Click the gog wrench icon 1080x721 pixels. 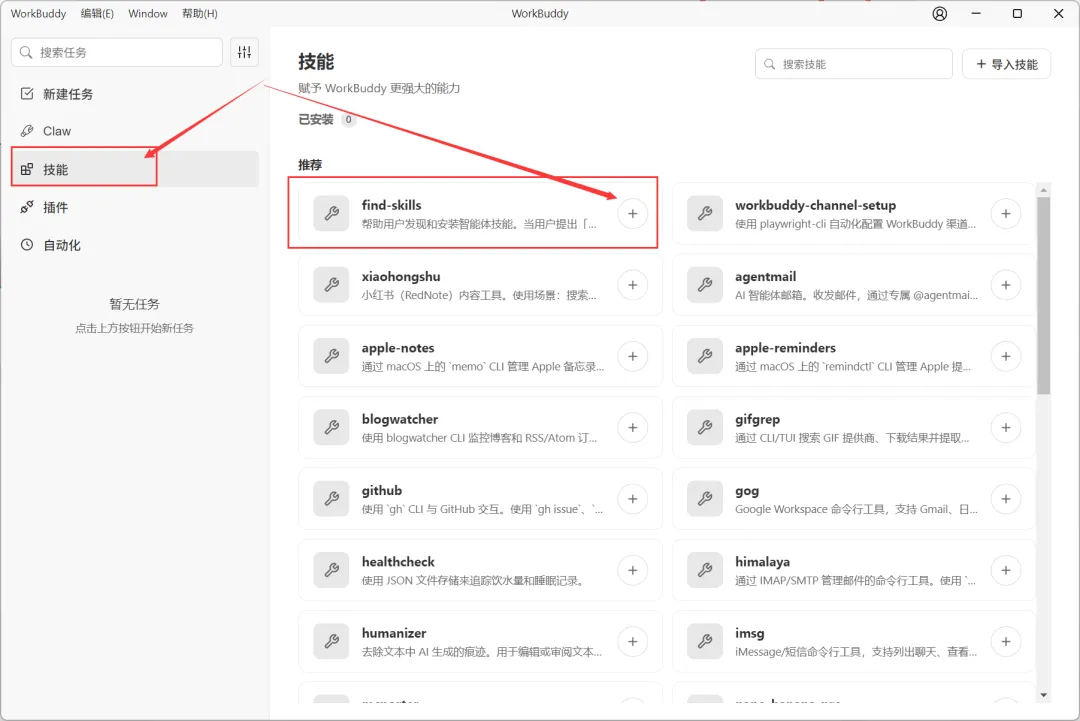(705, 499)
